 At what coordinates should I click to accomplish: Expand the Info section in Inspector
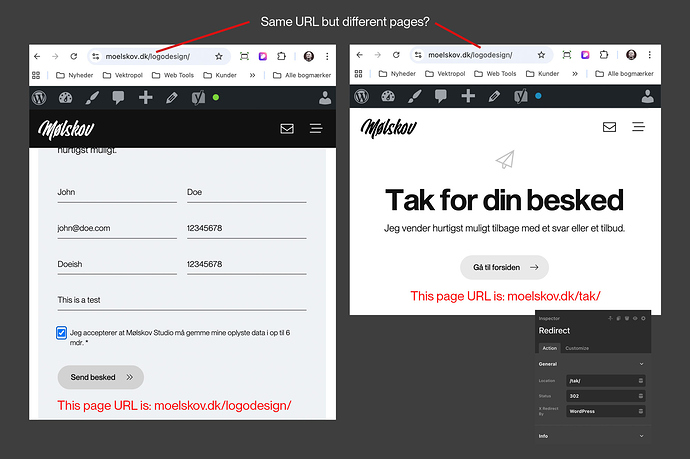pyautogui.click(x=642, y=436)
